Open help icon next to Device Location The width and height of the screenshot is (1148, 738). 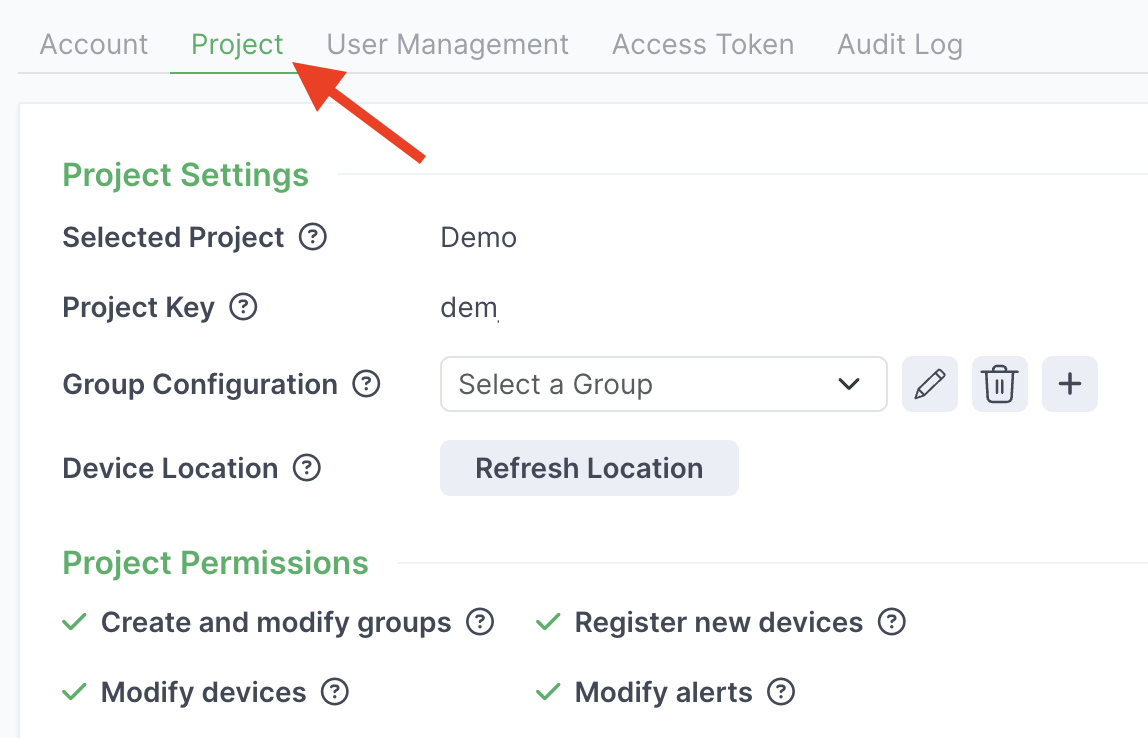[x=307, y=469]
